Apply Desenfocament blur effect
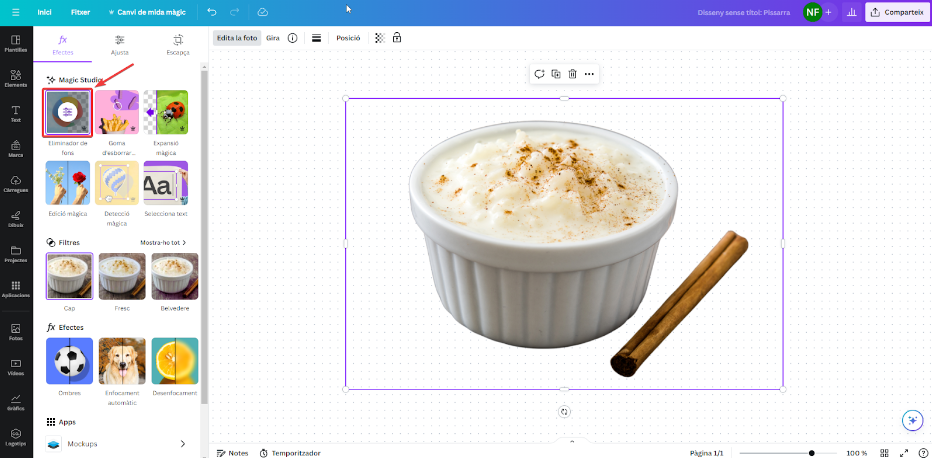This screenshot has width=932, height=458. click(175, 361)
